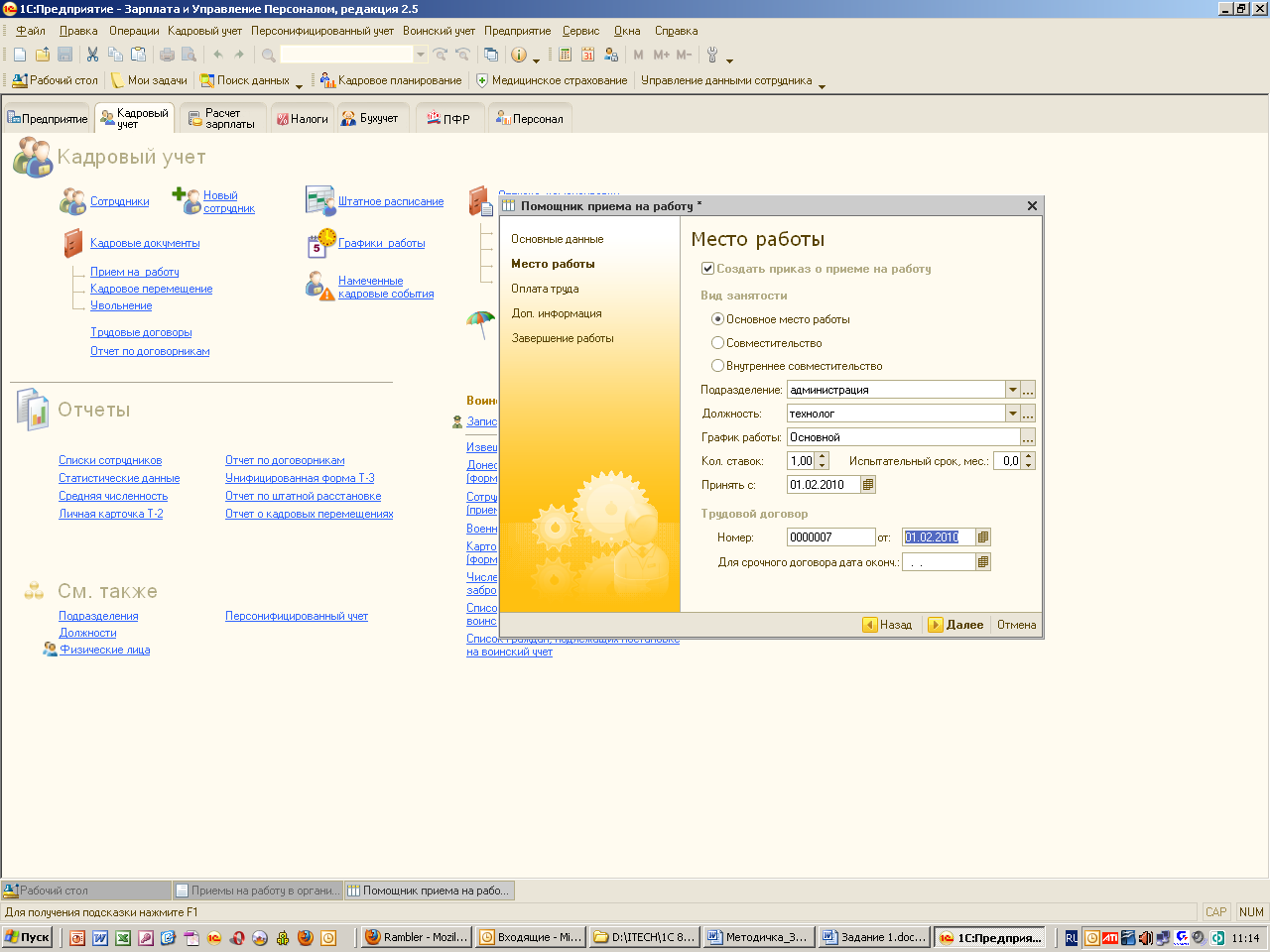The image size is (1270, 952).
Task: Click the contract Номер input field
Action: [830, 537]
